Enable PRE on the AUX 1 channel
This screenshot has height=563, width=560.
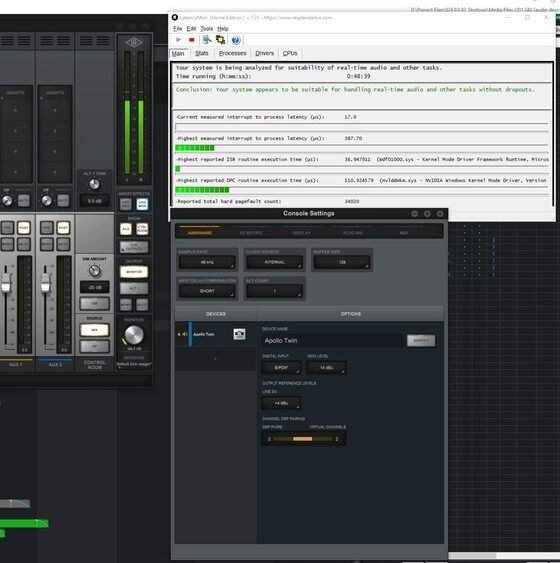point(7,228)
